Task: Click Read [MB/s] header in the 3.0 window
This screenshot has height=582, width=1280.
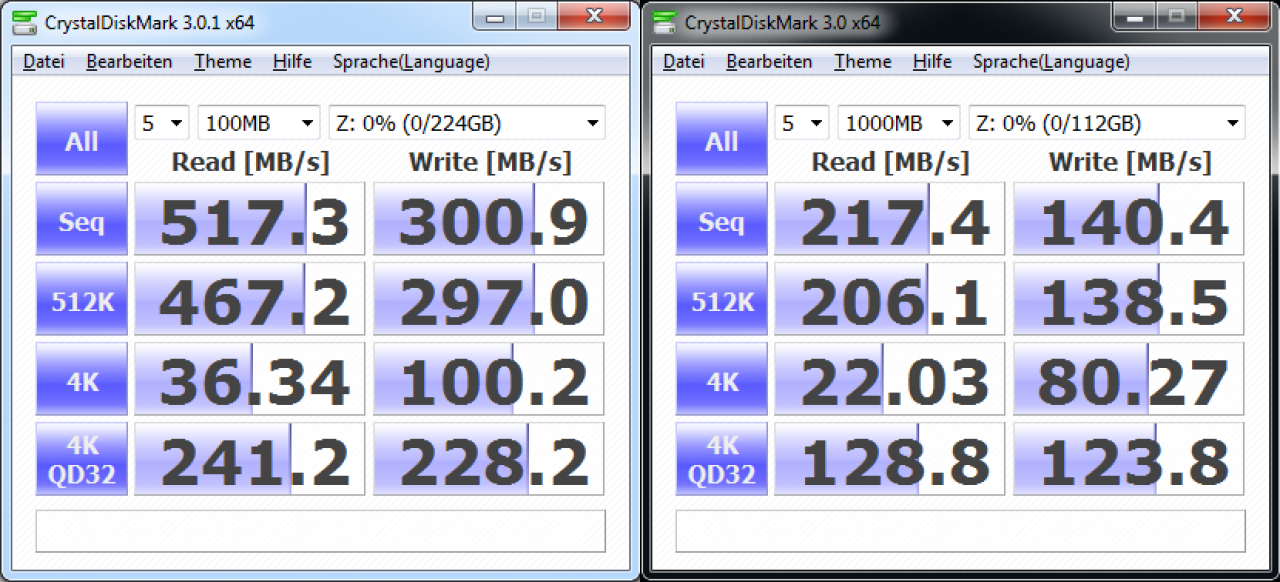Action: (x=890, y=162)
